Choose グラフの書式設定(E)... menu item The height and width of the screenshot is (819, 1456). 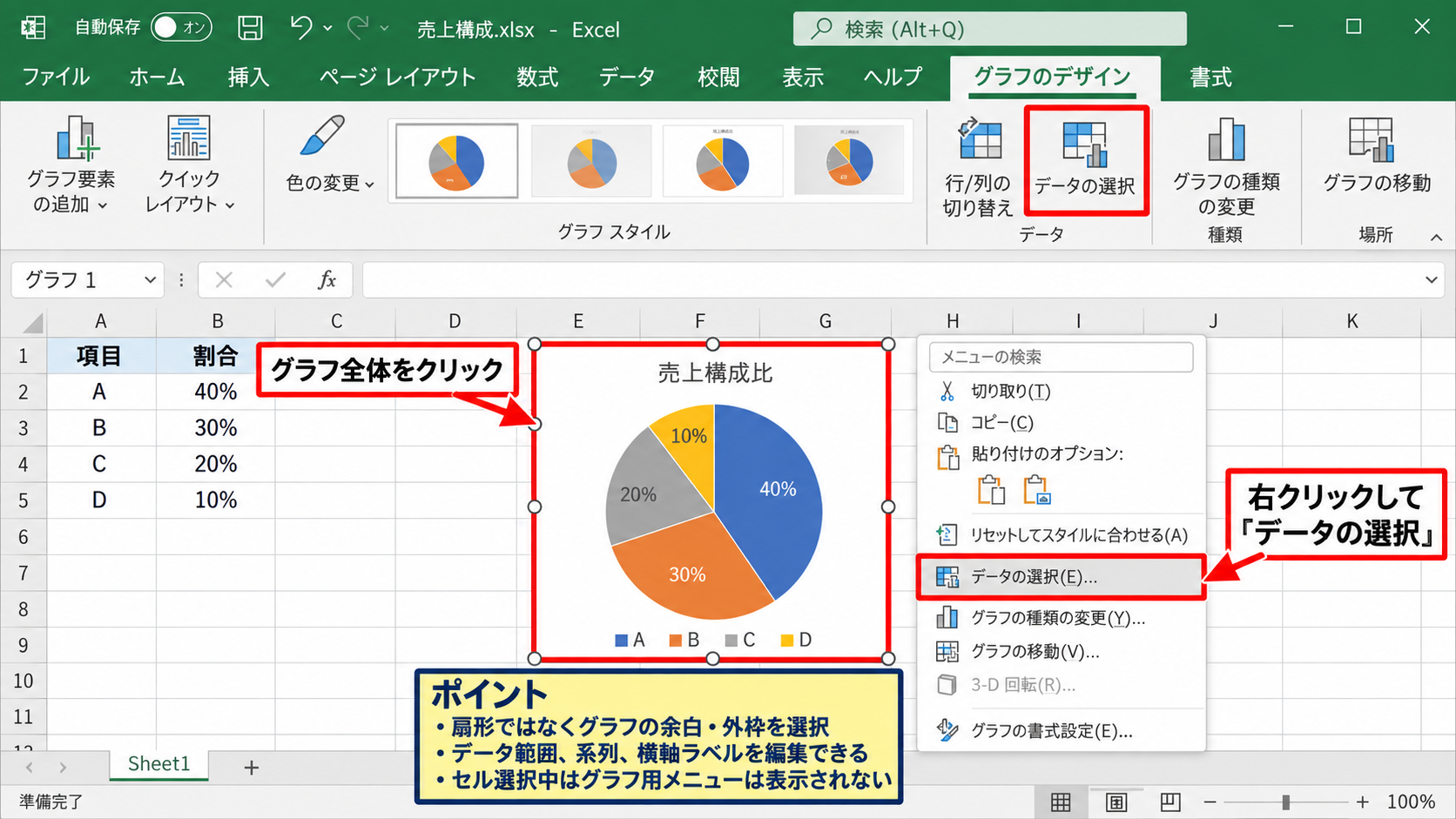[x=1061, y=731]
